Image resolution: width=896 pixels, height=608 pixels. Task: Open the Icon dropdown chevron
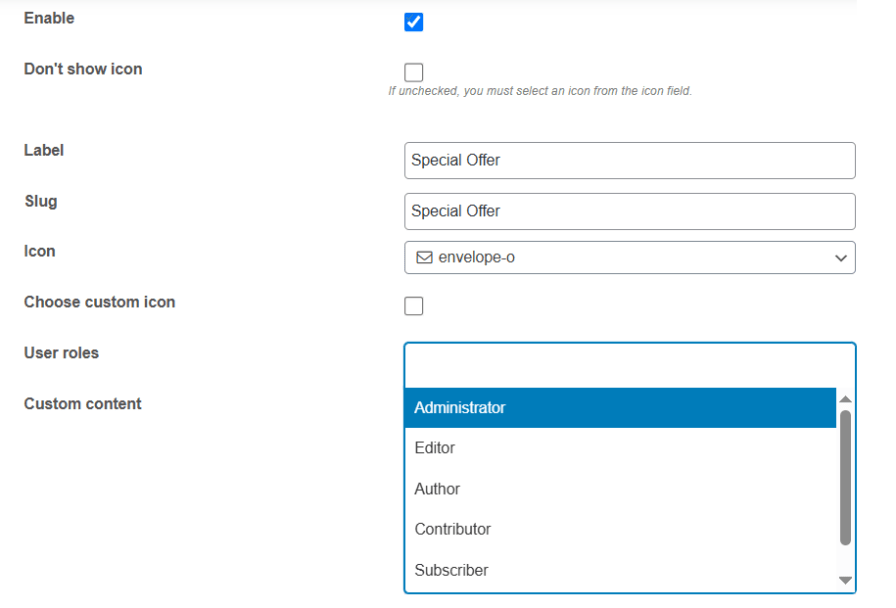tap(842, 257)
